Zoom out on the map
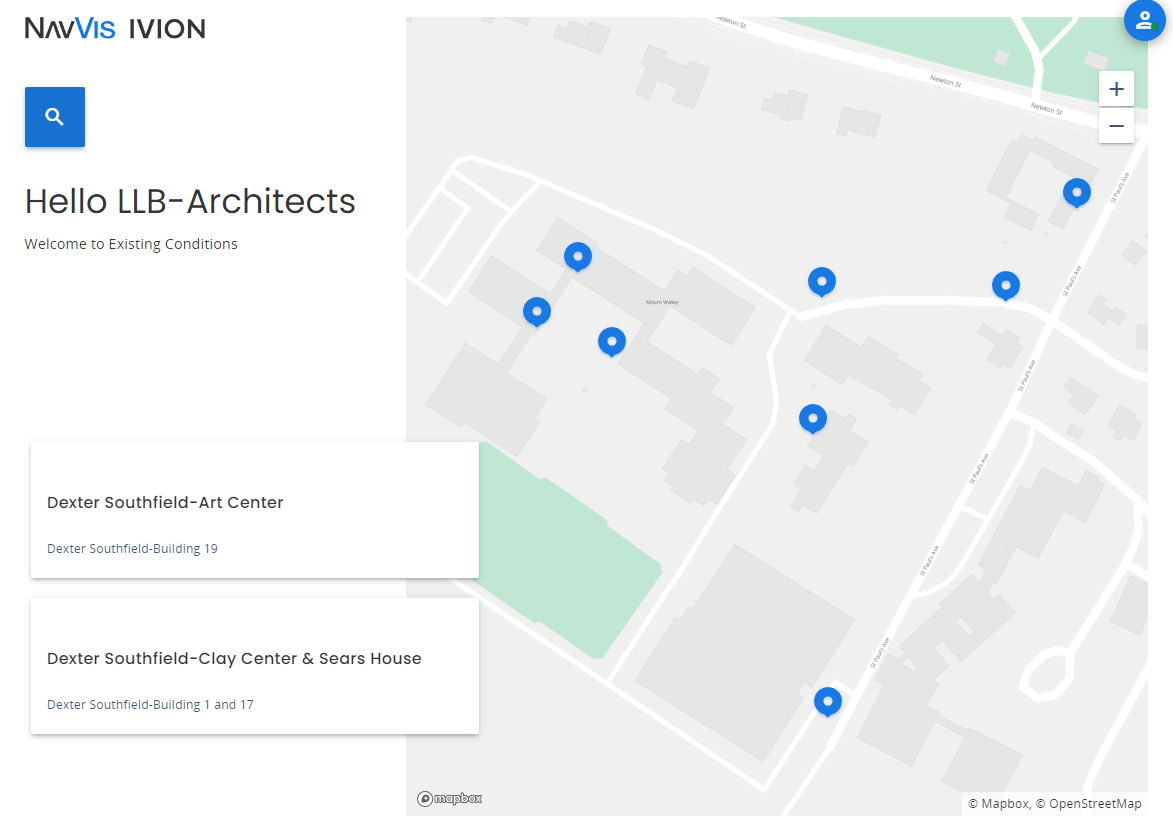 pyautogui.click(x=1116, y=126)
